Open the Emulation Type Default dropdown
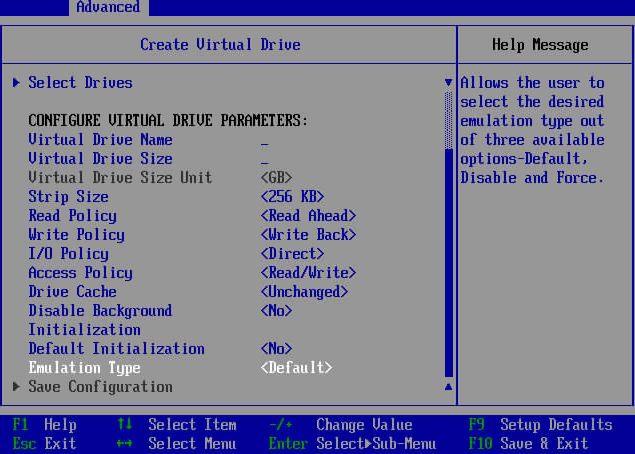Screen dimensions: 635x454 click(x=296, y=368)
